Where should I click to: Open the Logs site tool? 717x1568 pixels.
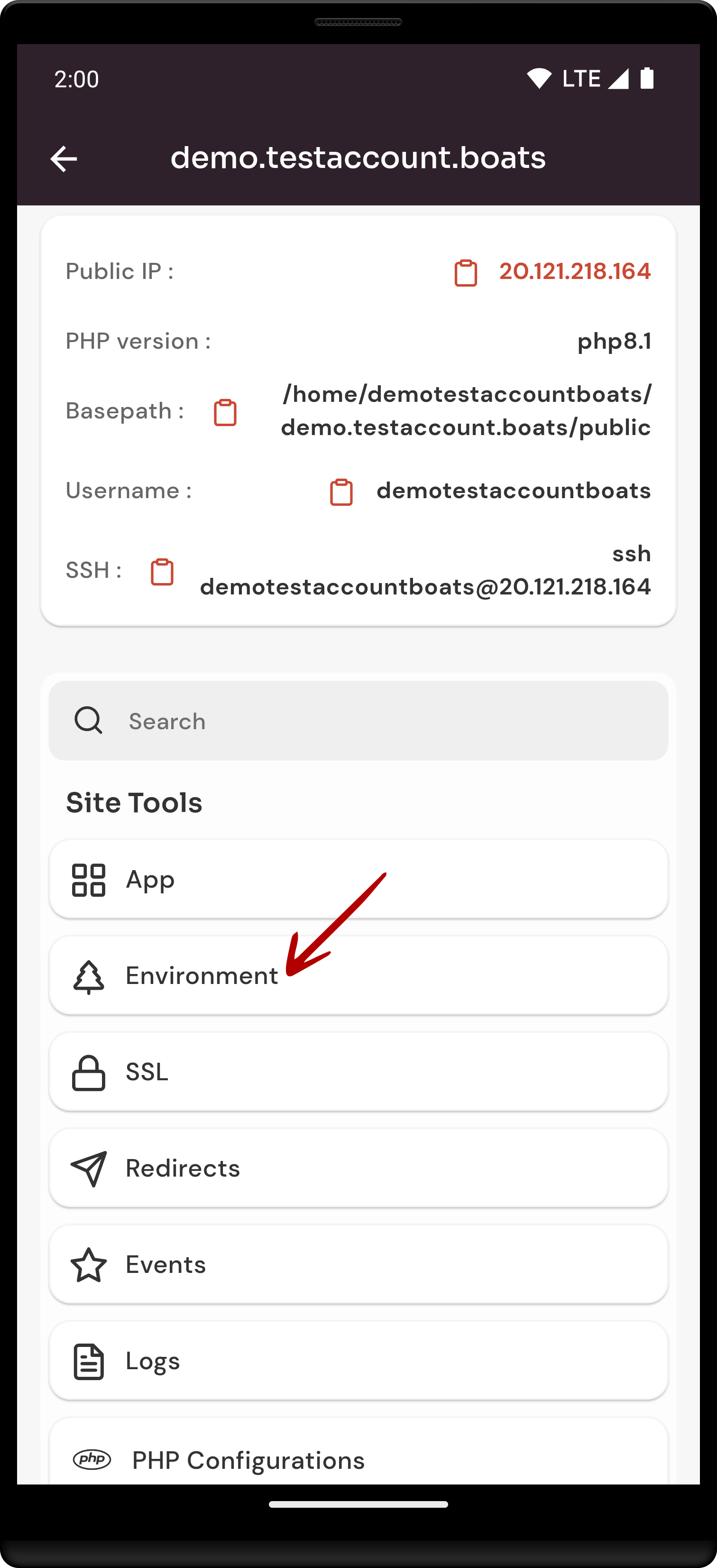(358, 1360)
